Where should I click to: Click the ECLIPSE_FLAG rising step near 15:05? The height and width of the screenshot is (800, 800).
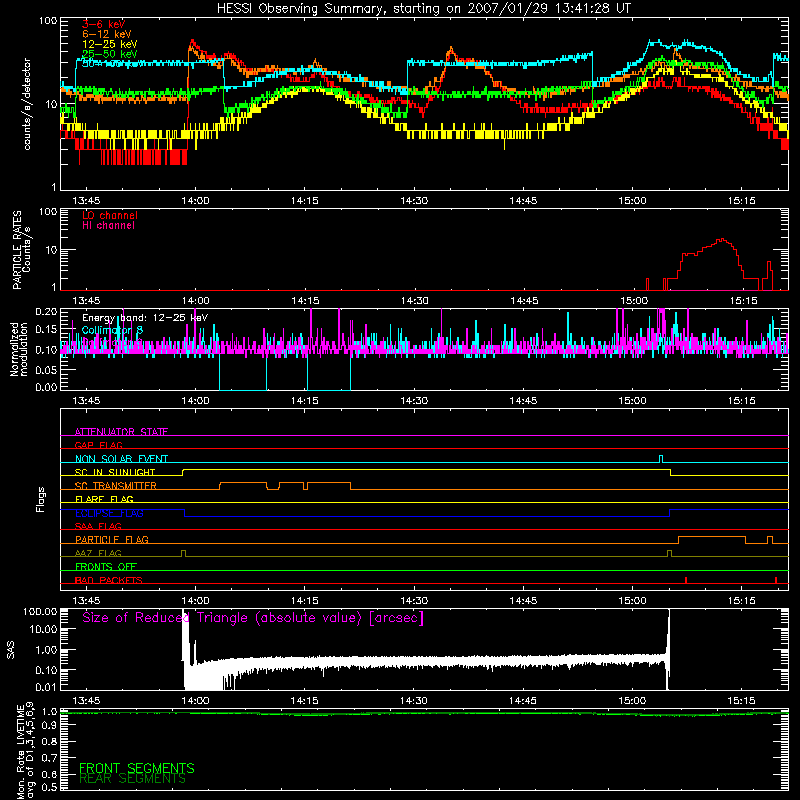669,513
